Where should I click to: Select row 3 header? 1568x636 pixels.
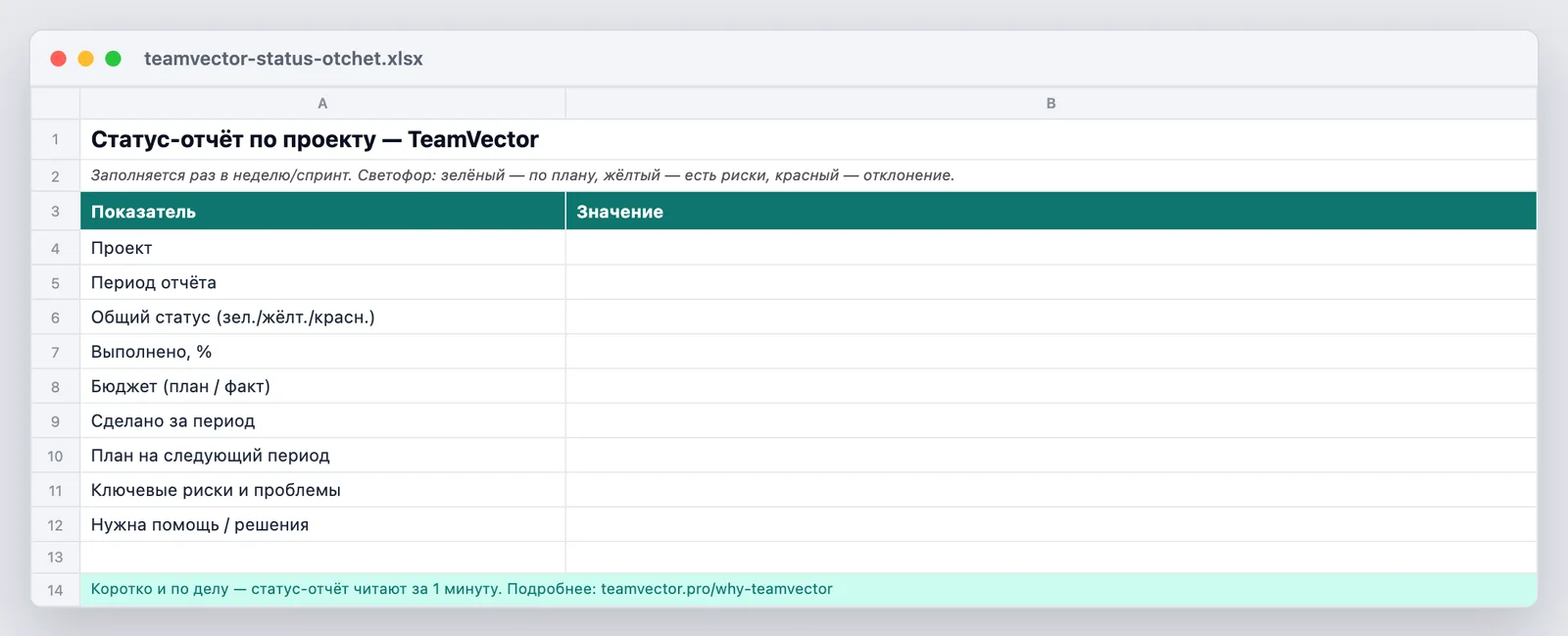tap(55, 211)
